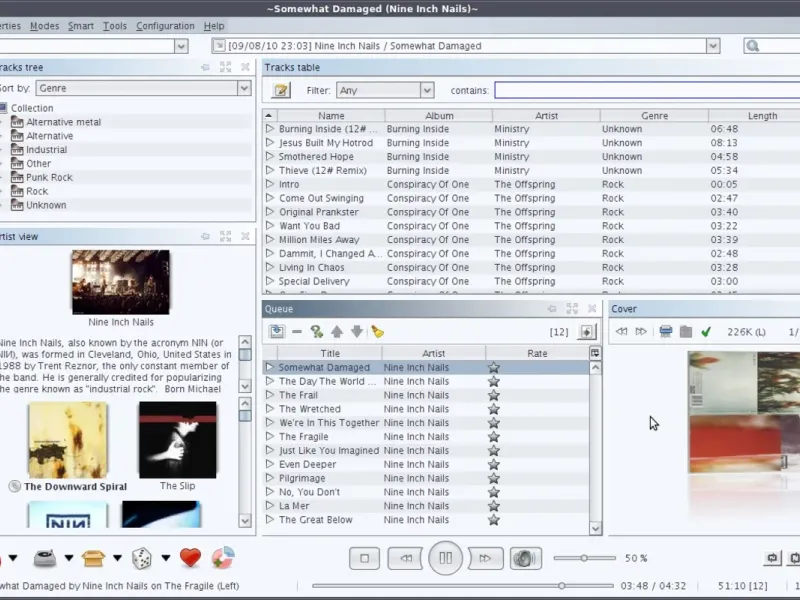Open the Tools menu
Image resolution: width=800 pixels, height=600 pixels.
[115, 26]
